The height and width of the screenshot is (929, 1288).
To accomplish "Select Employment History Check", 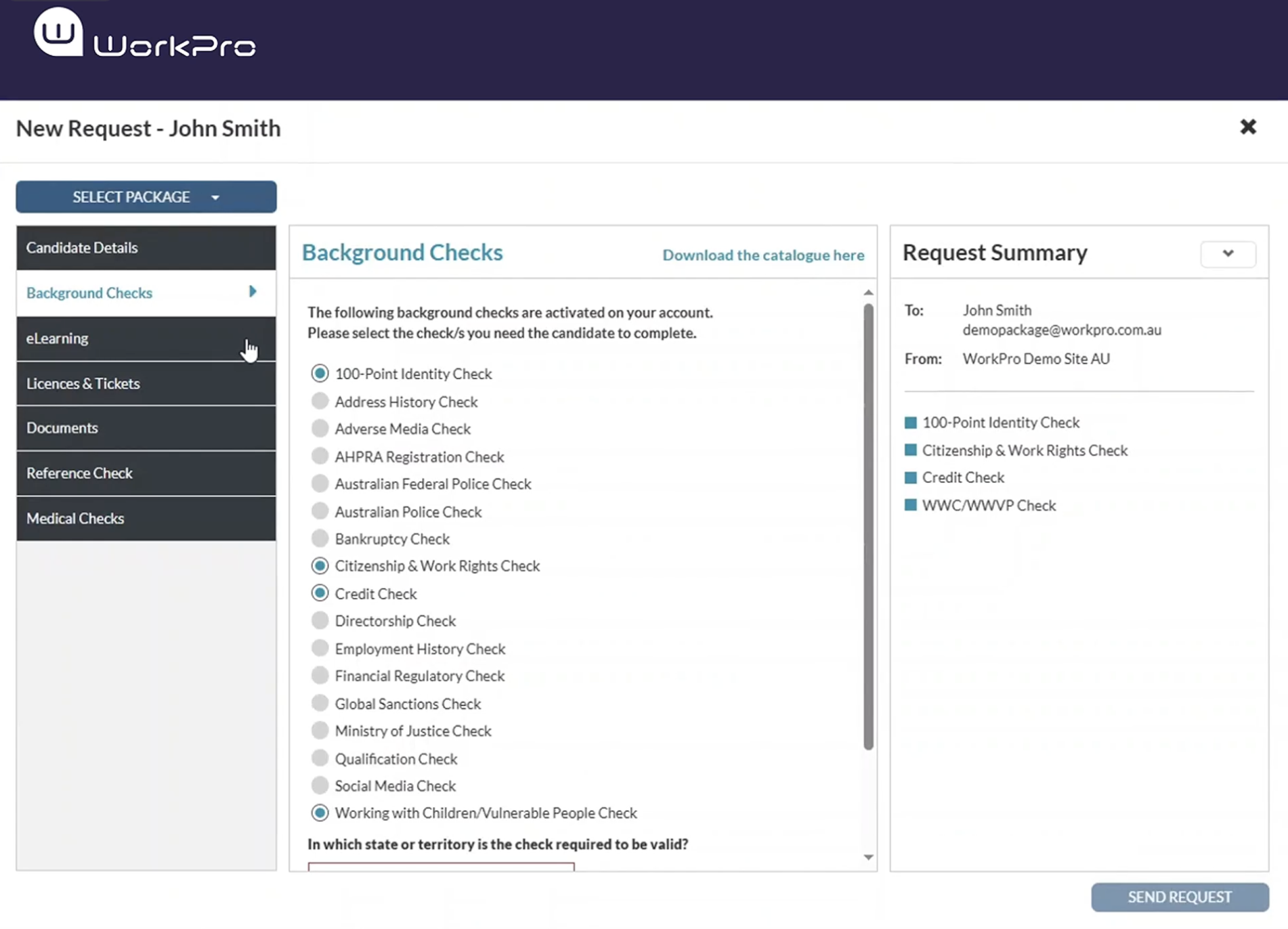I will click(x=320, y=649).
